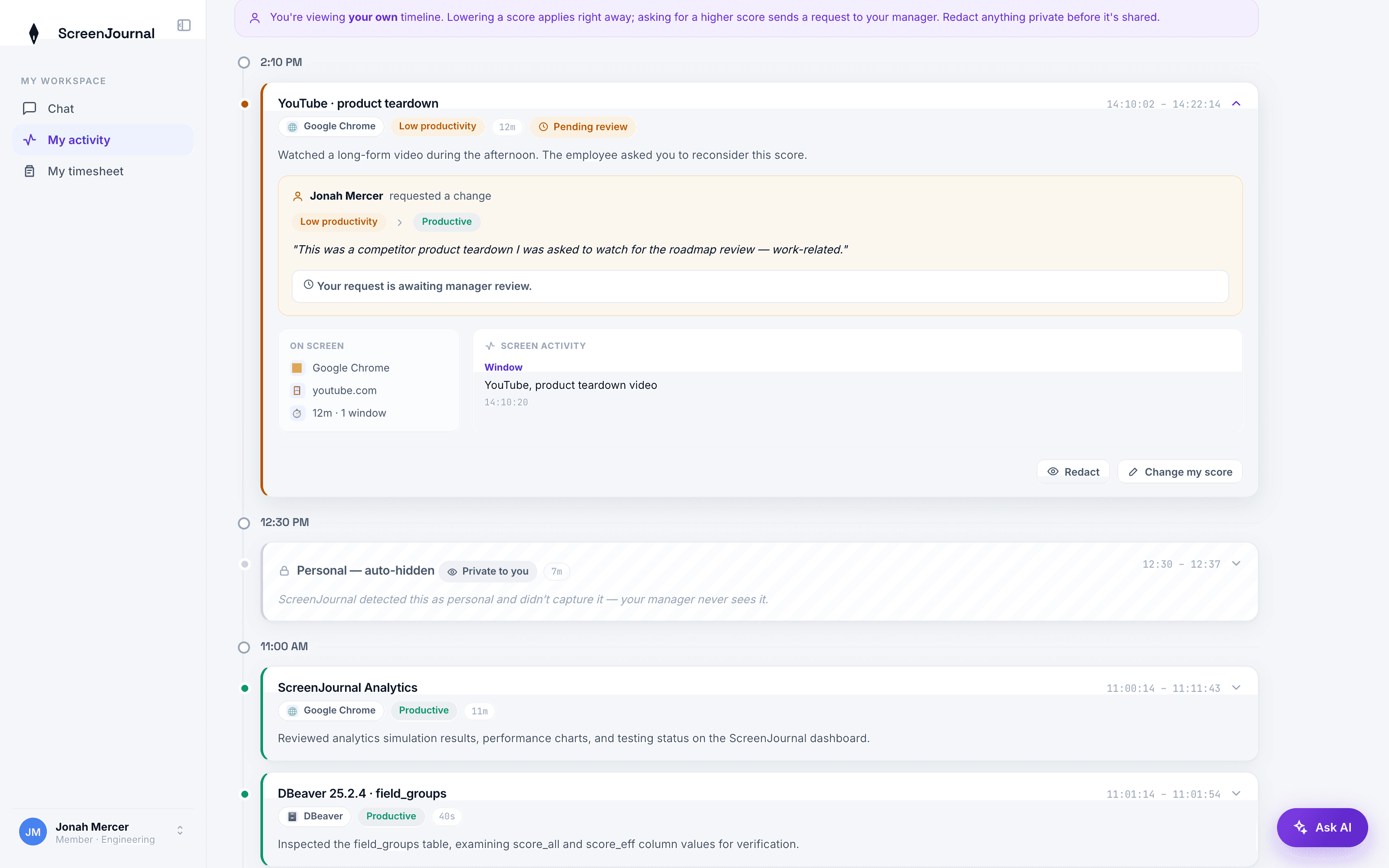Screen dimensions: 1389x868
Task: Click the Private to you badge
Action: pyautogui.click(x=488, y=571)
